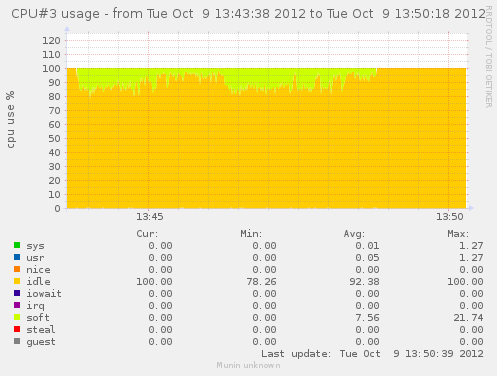This screenshot has width=497, height=376.
Task: Click the 13:45 time axis label
Action: [x=150, y=217]
